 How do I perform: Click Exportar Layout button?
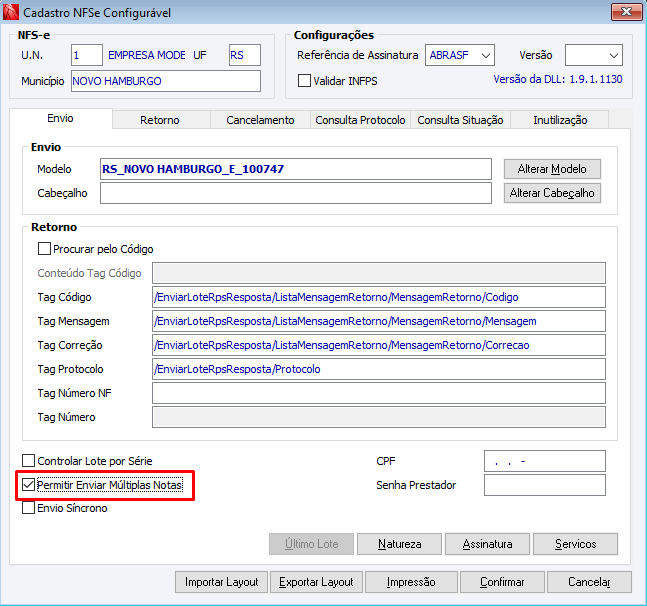pyautogui.click(x=316, y=582)
